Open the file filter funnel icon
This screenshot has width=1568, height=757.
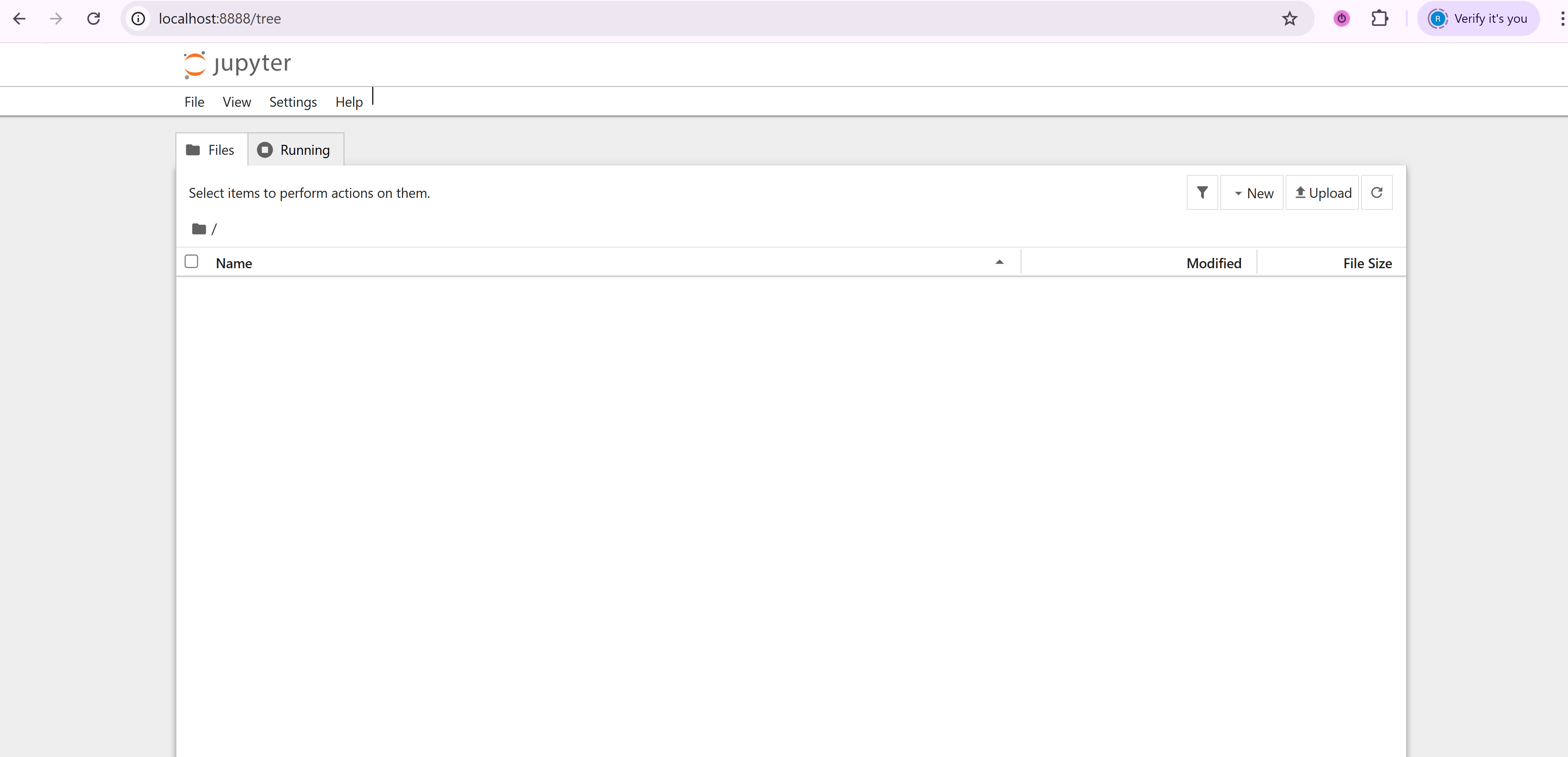(1202, 193)
